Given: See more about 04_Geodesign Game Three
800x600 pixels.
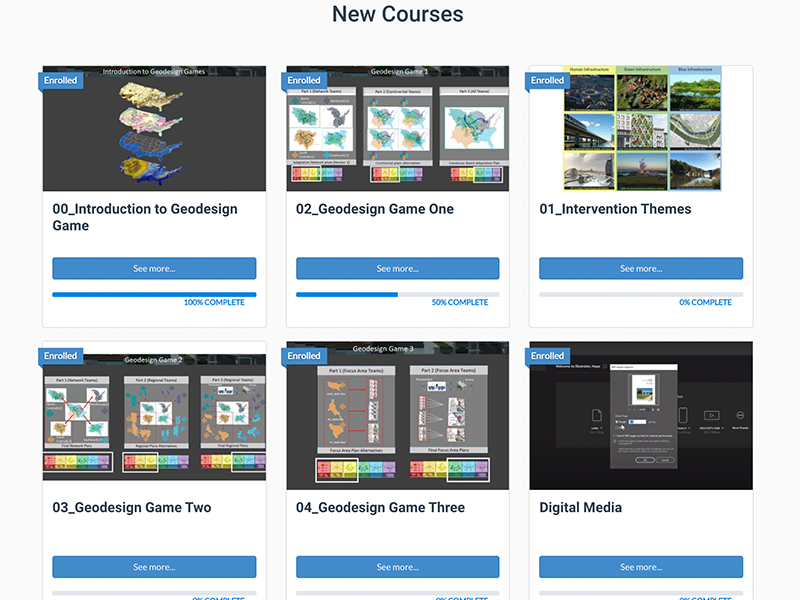Looking at the screenshot, I should click(397, 567).
